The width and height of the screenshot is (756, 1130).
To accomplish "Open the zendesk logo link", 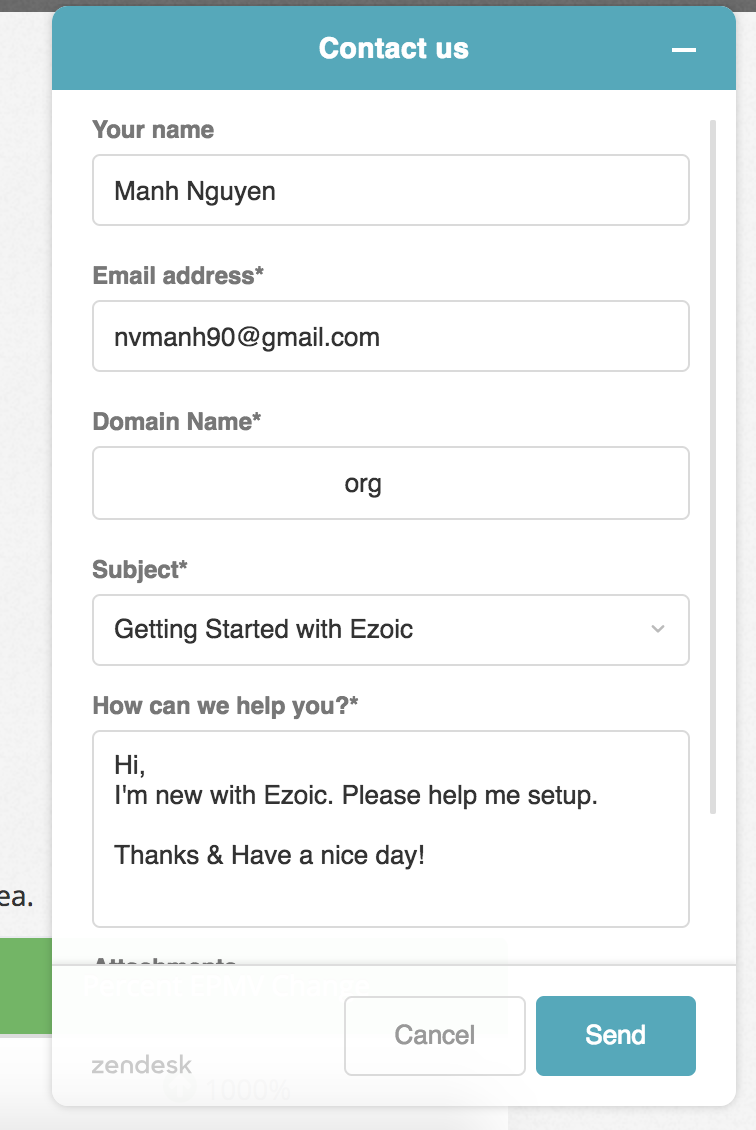I will [141, 1064].
